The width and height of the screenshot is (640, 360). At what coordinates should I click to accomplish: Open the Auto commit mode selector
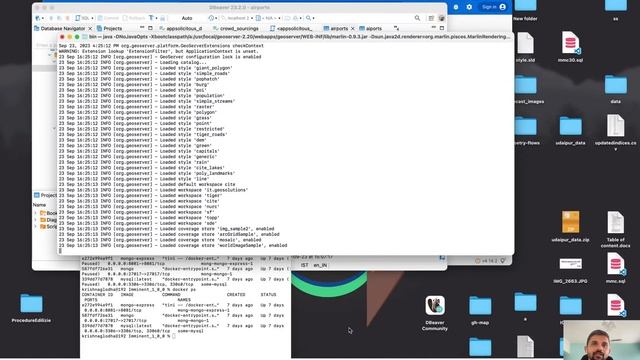coord(187,18)
